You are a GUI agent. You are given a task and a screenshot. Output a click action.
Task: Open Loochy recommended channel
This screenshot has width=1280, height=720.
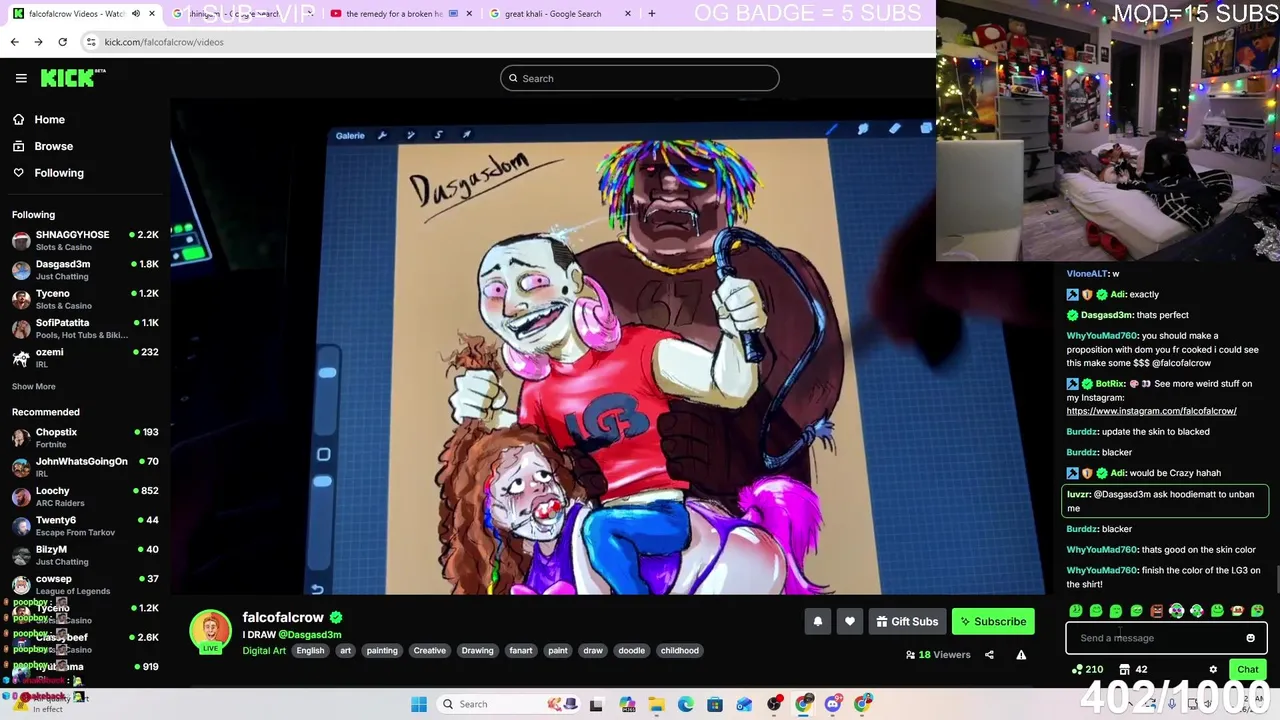coord(85,496)
